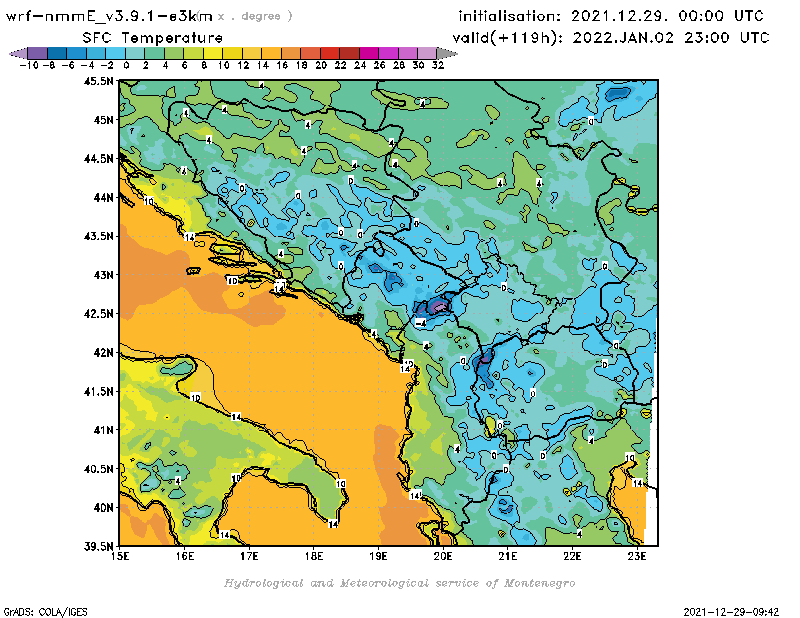The height and width of the screenshot is (618, 800).
Task: Select the 42.5N latitude axis label
Action: pos(98,314)
